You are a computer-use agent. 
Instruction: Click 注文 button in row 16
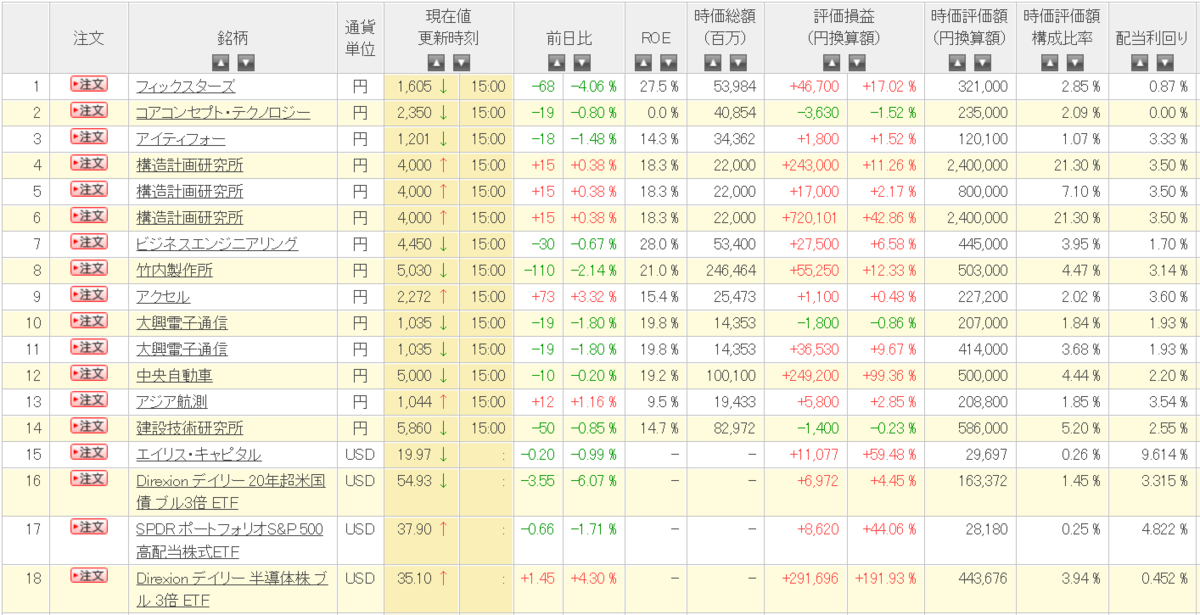coord(88,478)
